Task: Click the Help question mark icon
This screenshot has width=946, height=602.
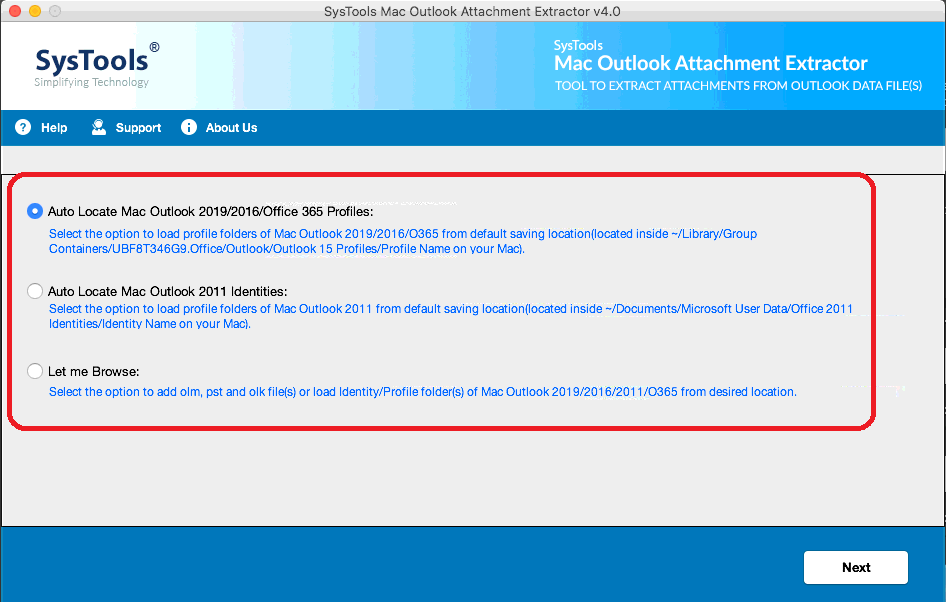Action: (x=23, y=127)
